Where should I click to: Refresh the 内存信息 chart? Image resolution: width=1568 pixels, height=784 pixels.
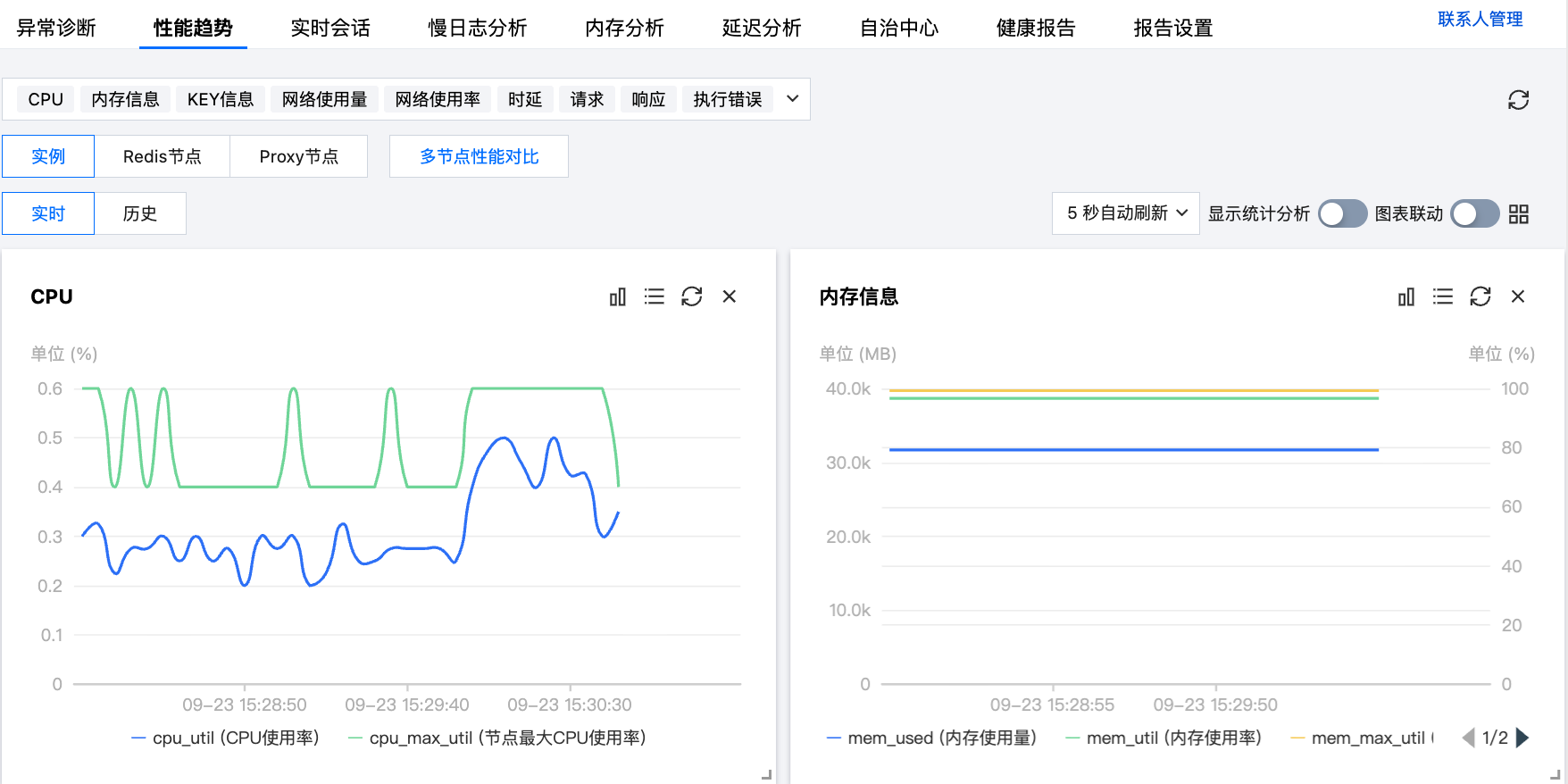coord(1480,296)
